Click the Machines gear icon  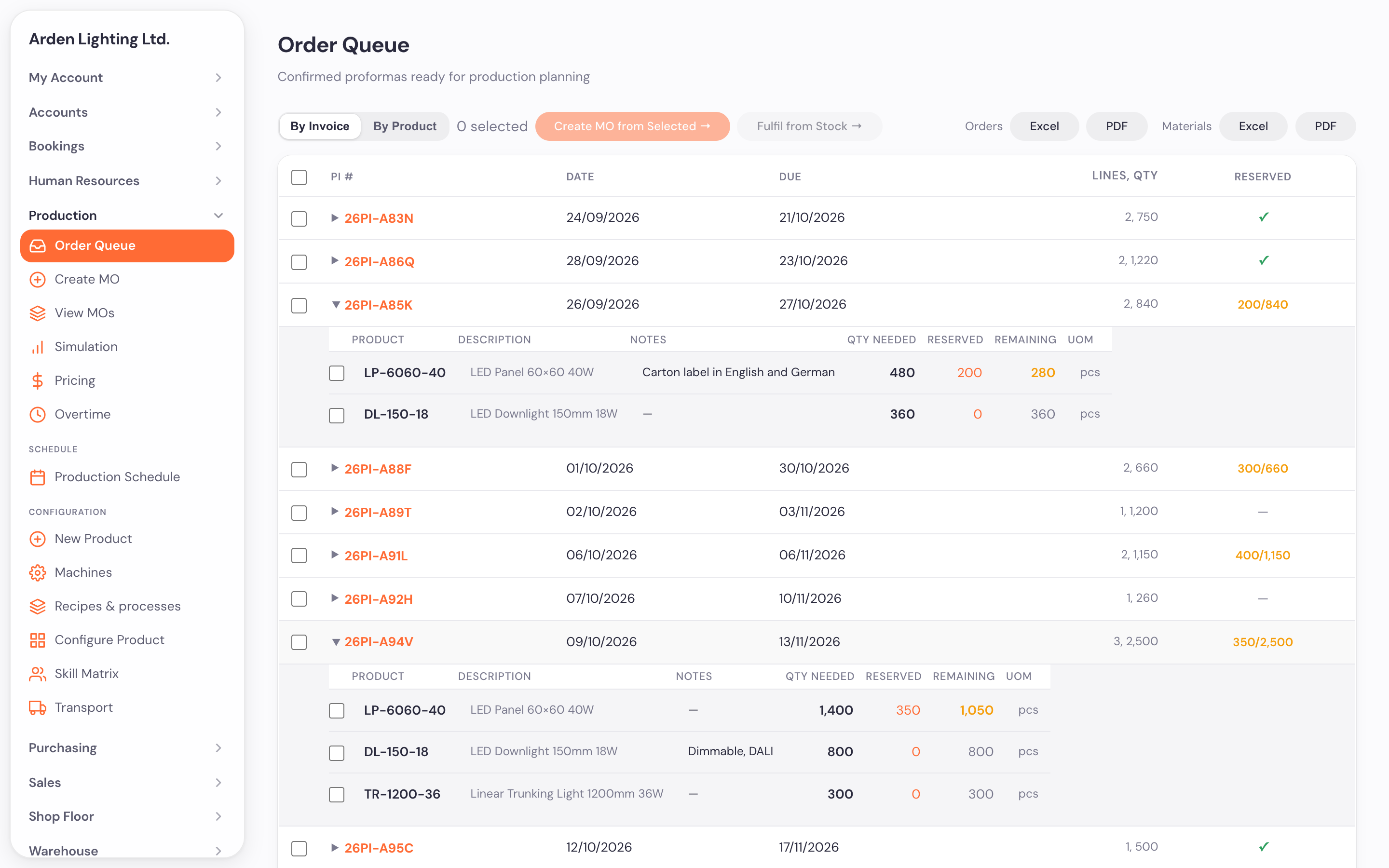37,573
